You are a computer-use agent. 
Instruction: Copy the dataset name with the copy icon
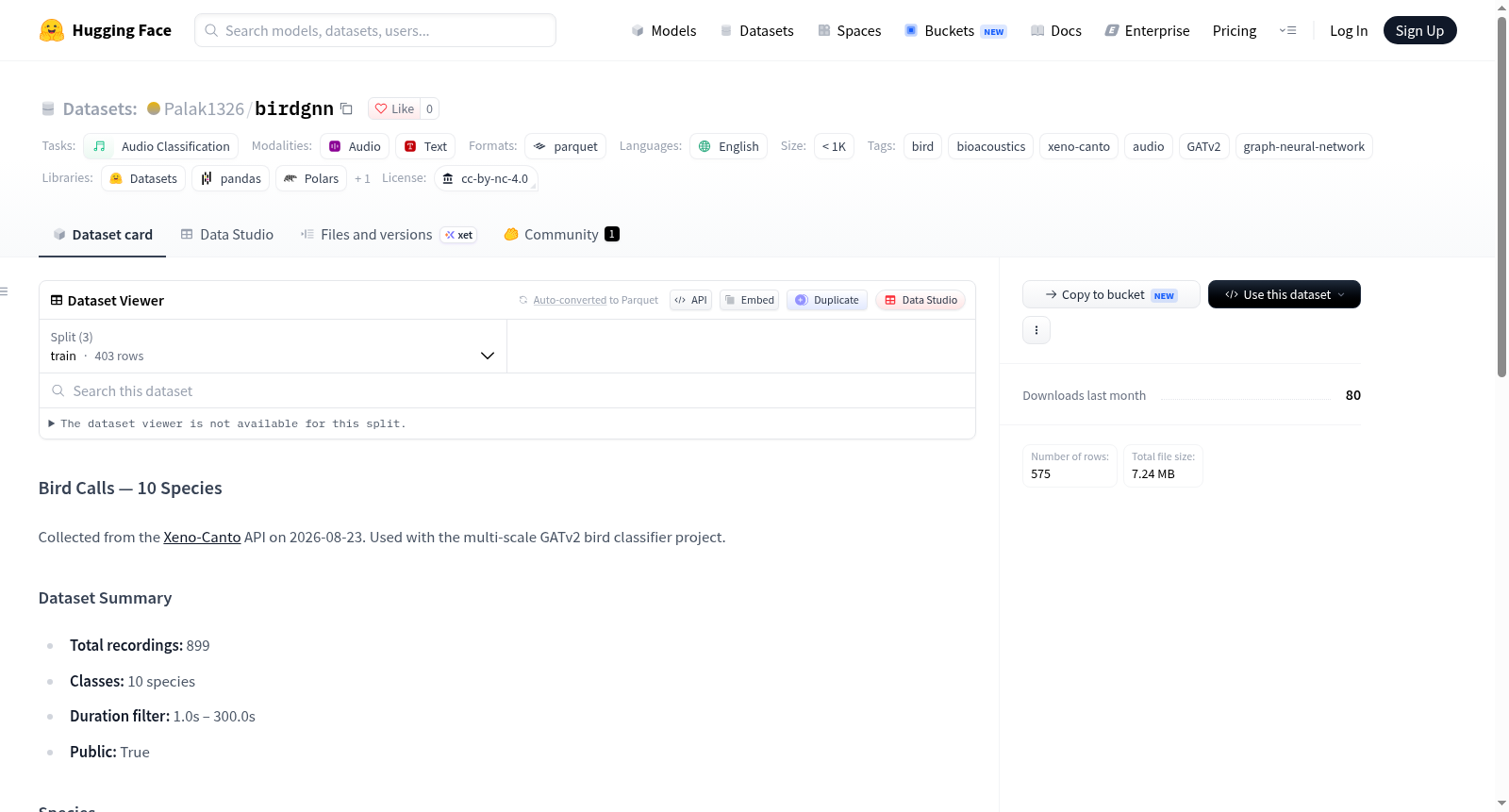(x=346, y=108)
